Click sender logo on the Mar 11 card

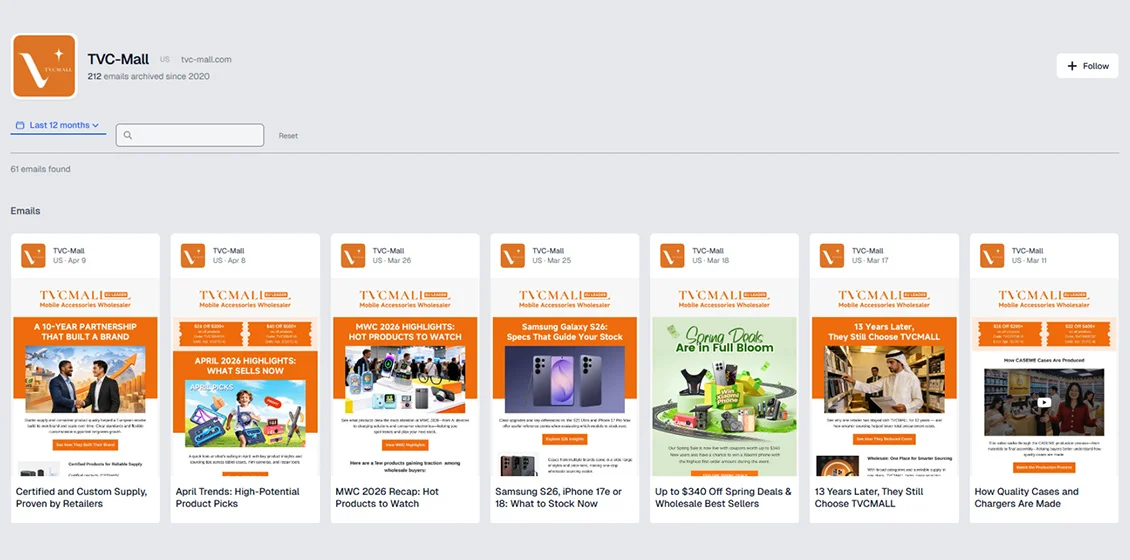(x=992, y=255)
